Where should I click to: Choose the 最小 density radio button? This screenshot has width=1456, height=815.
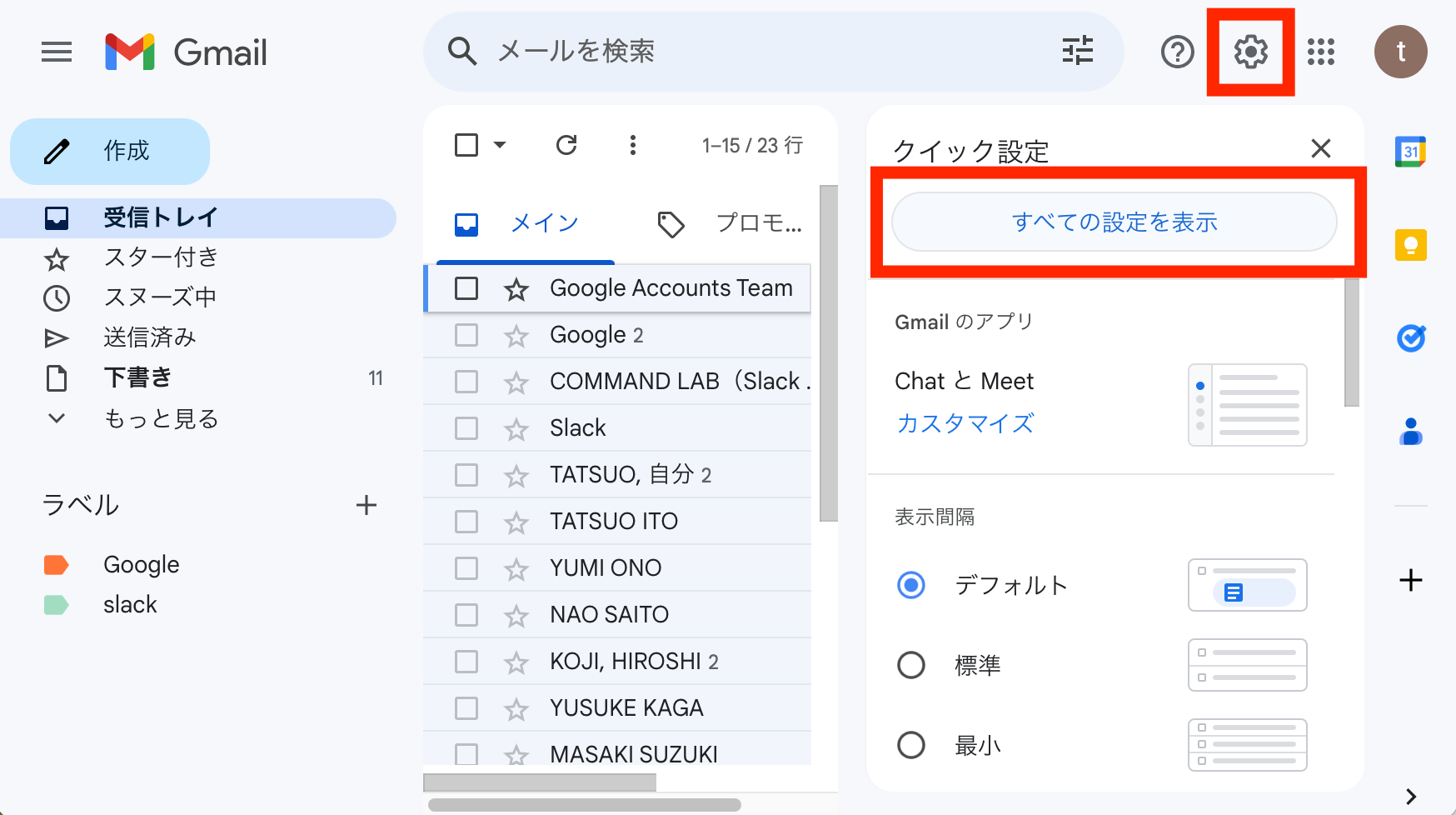click(911, 745)
